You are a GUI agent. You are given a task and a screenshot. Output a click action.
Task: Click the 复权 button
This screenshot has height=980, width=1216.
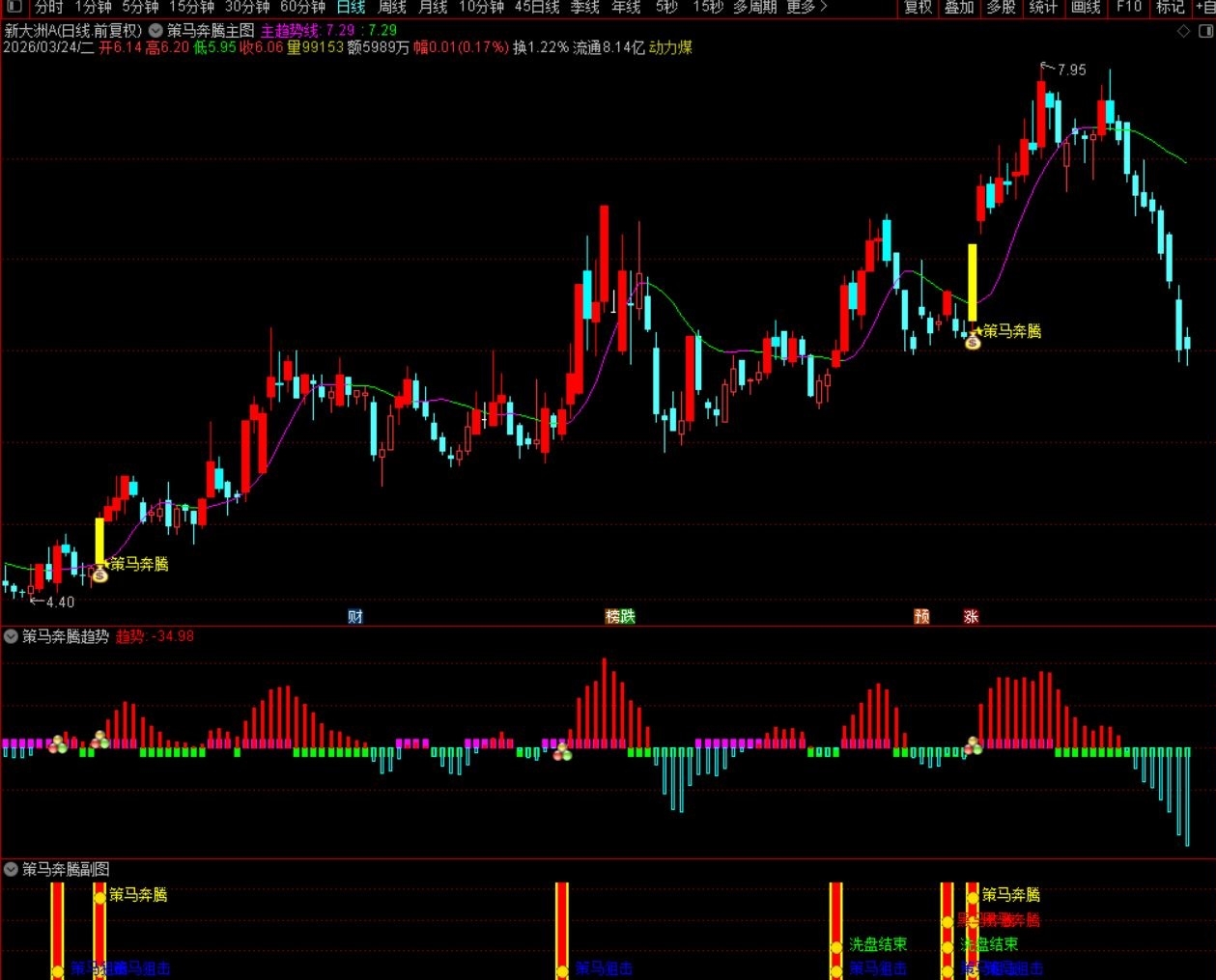pyautogui.click(x=918, y=7)
